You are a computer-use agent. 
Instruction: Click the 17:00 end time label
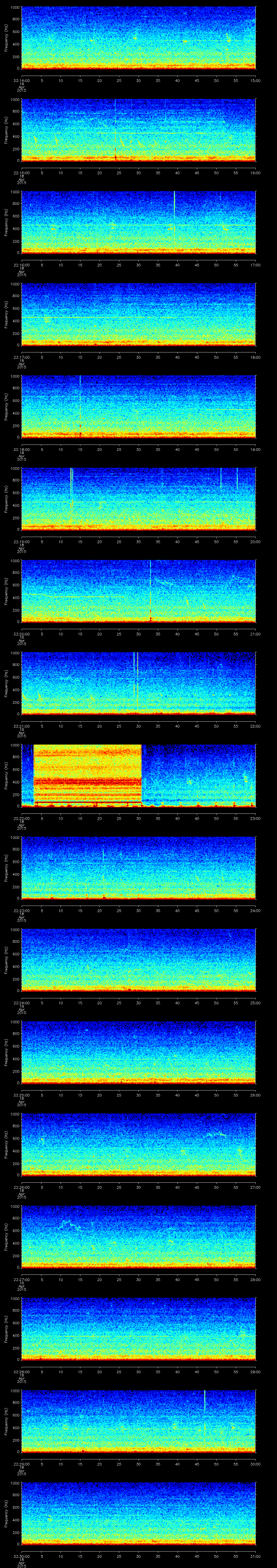[x=256, y=265]
